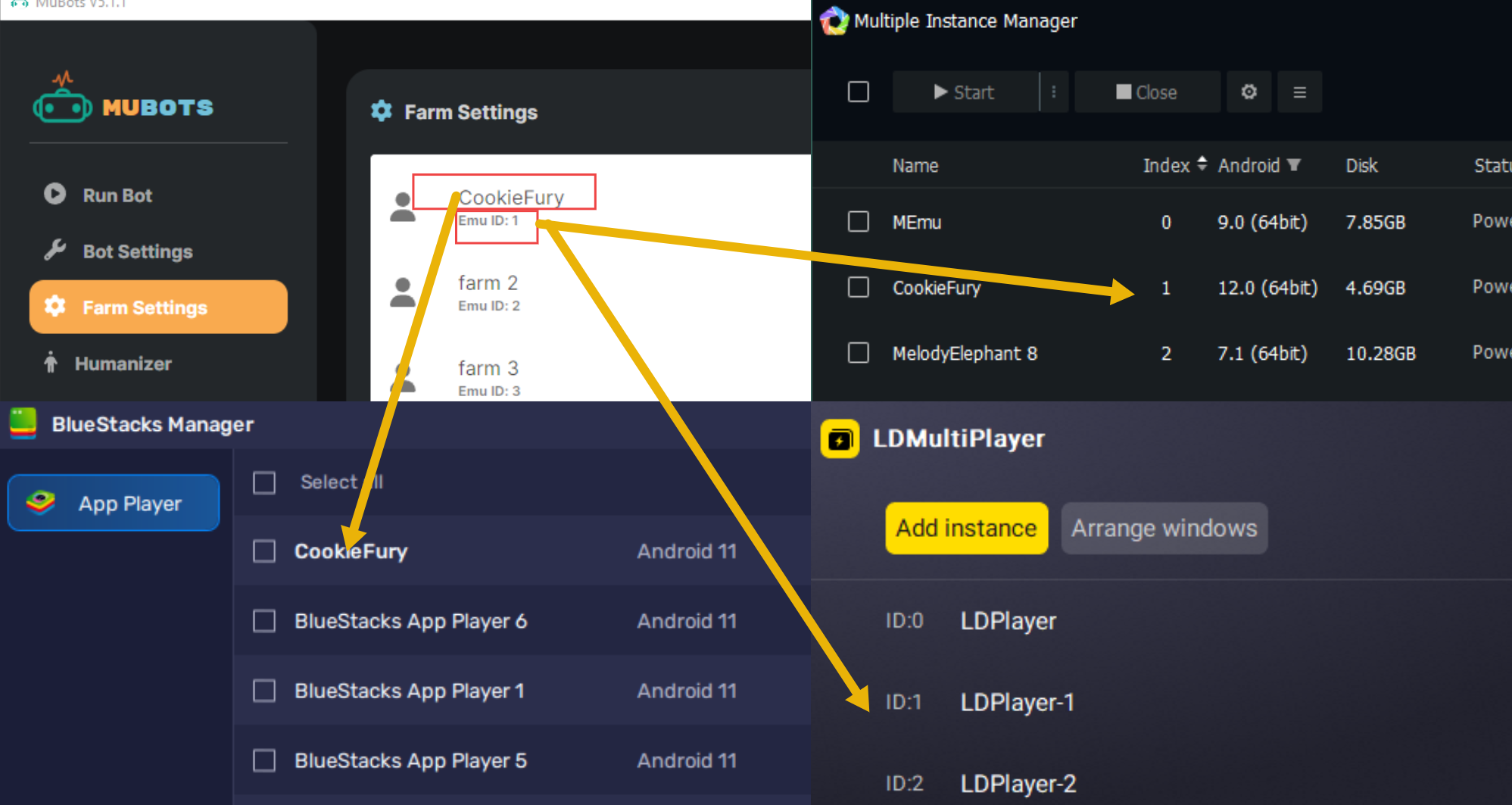The image size is (1512, 805).
Task: Click the 12.0 (64bit) Android version cell
Action: 1267,288
